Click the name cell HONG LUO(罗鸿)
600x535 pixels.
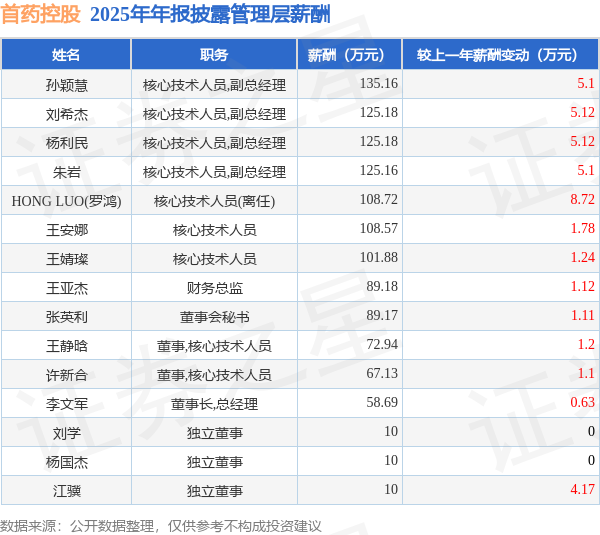67,201
